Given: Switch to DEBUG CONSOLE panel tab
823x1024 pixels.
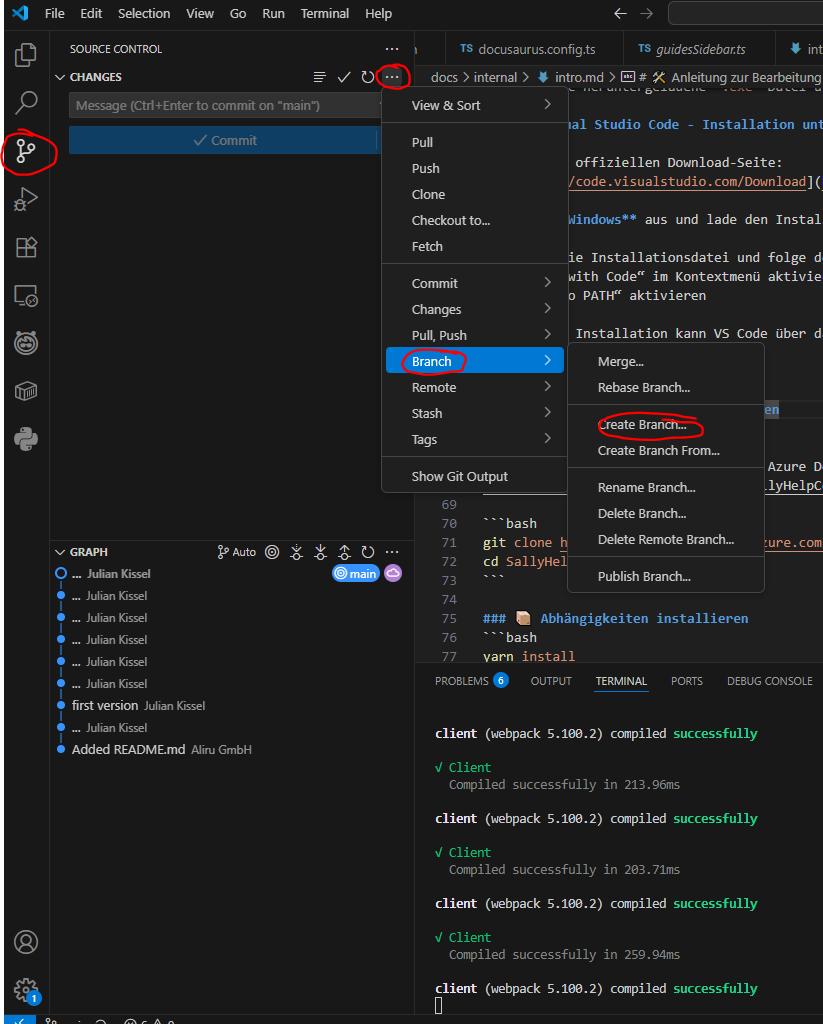Looking at the screenshot, I should click(x=769, y=681).
